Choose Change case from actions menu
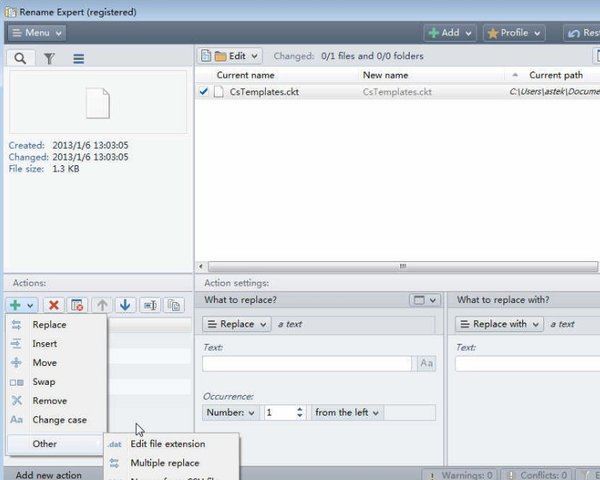The height and width of the screenshot is (480, 600). click(x=58, y=420)
